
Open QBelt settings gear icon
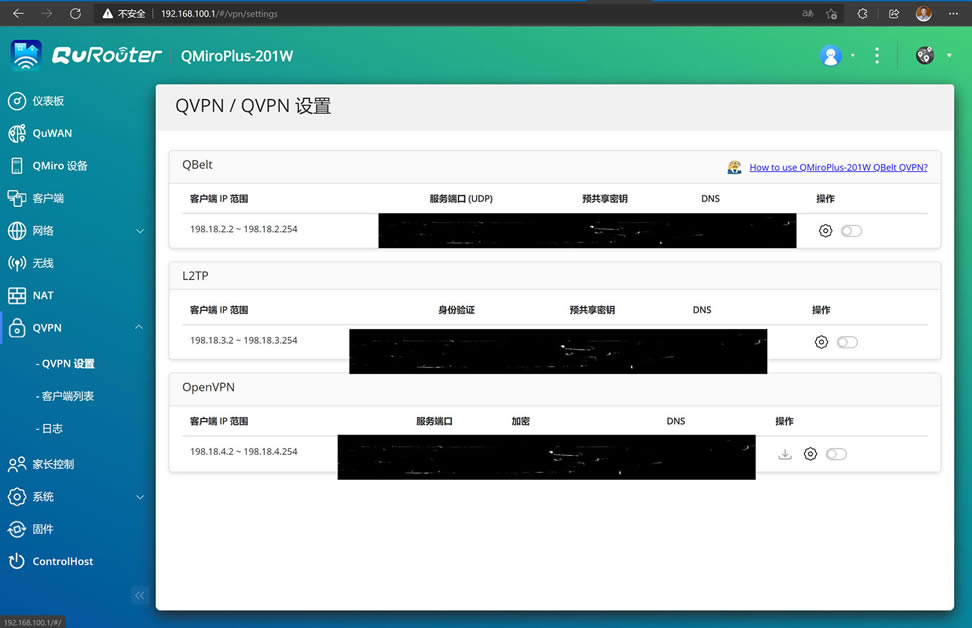point(825,231)
